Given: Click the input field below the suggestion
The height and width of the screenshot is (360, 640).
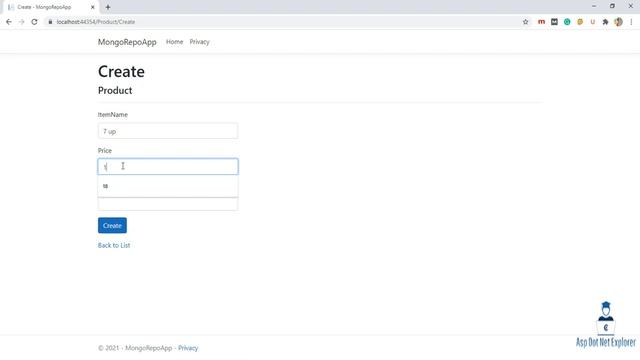Looking at the screenshot, I should click(x=168, y=204).
